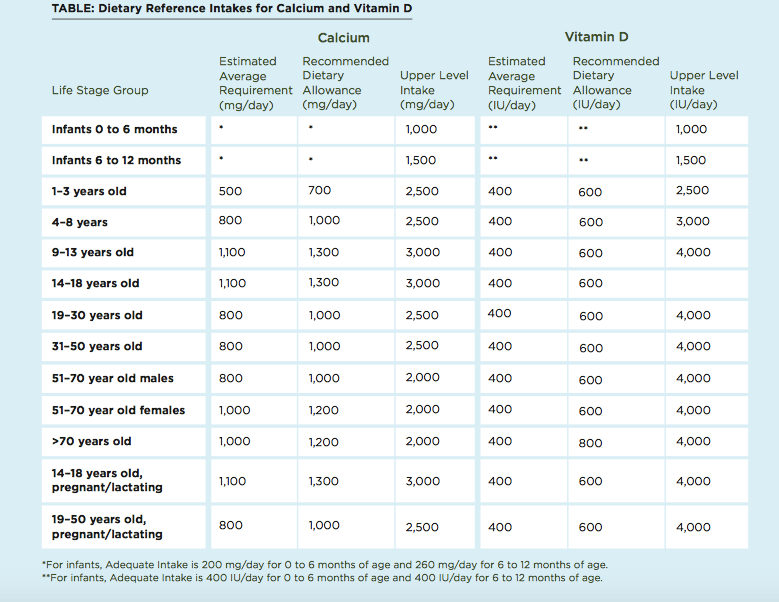Click Calcium Estimated Average Requirement (mg/day) header
The width and height of the screenshot is (779, 602).
tap(255, 83)
